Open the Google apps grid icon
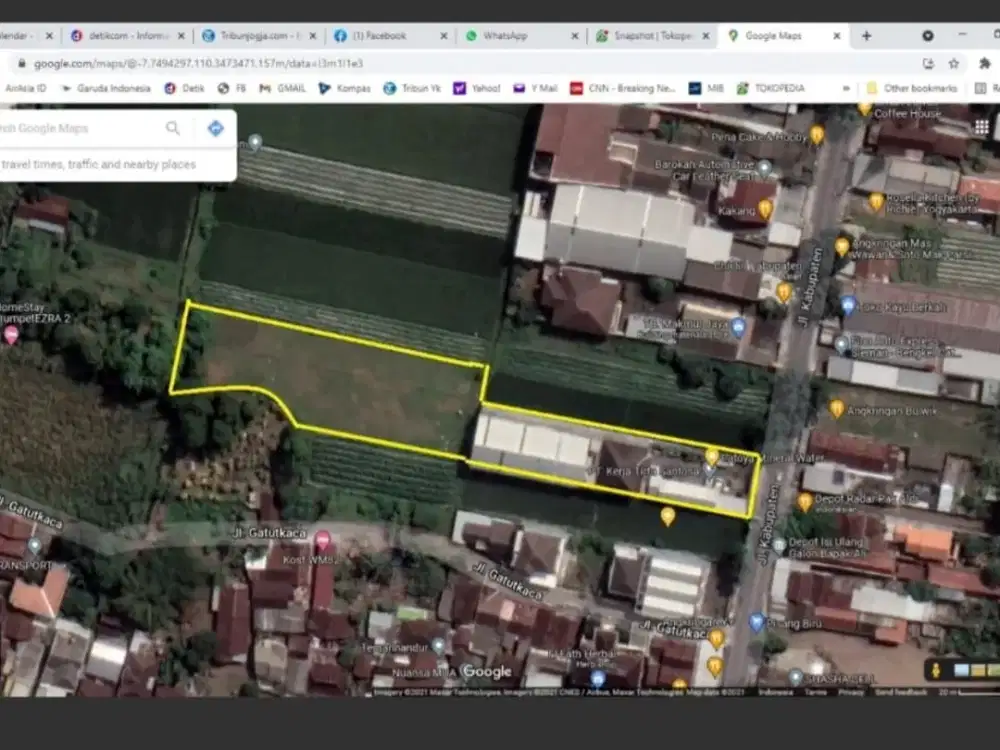1000x750 pixels. [981, 127]
